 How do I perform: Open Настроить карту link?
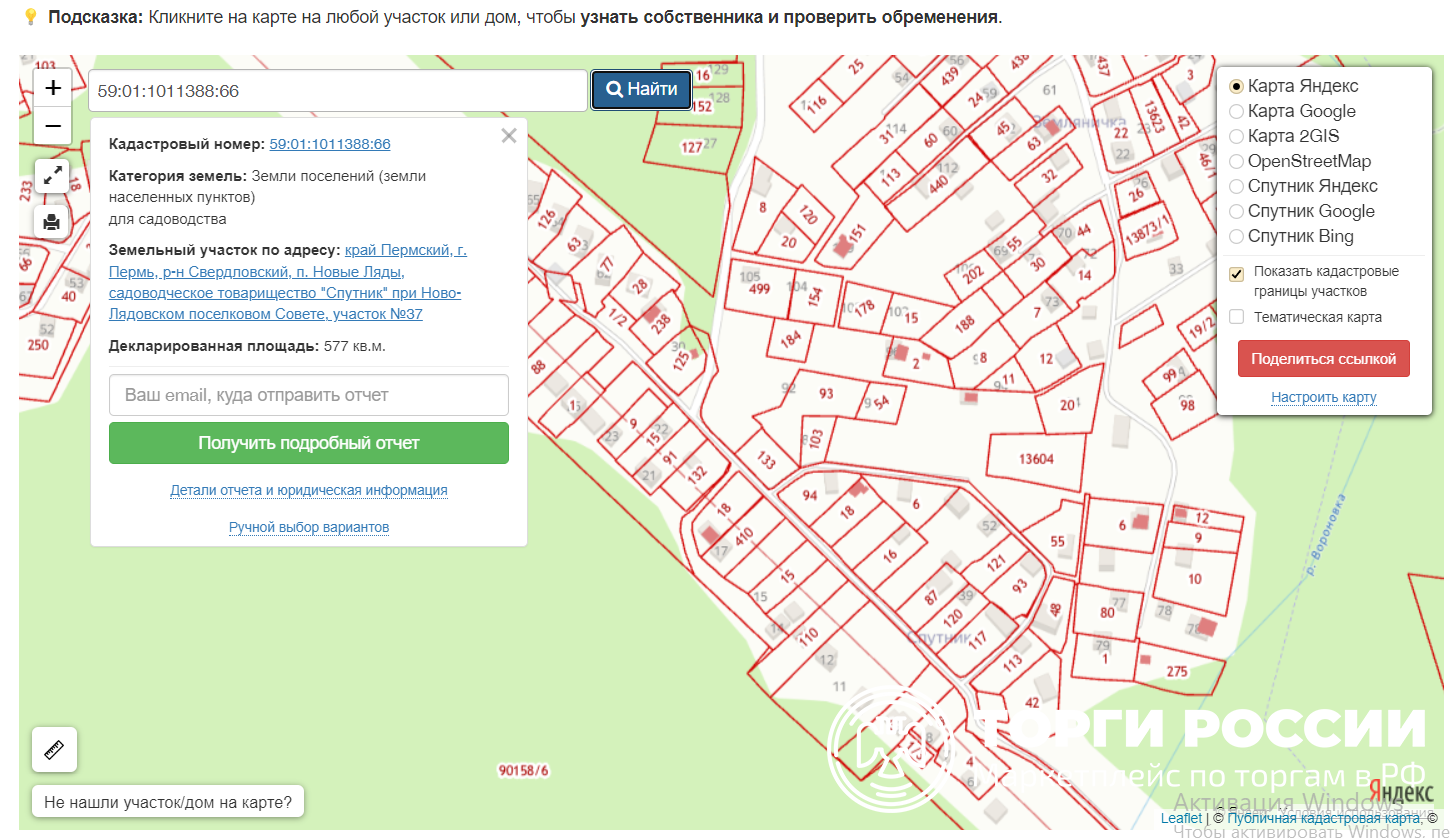1324,397
